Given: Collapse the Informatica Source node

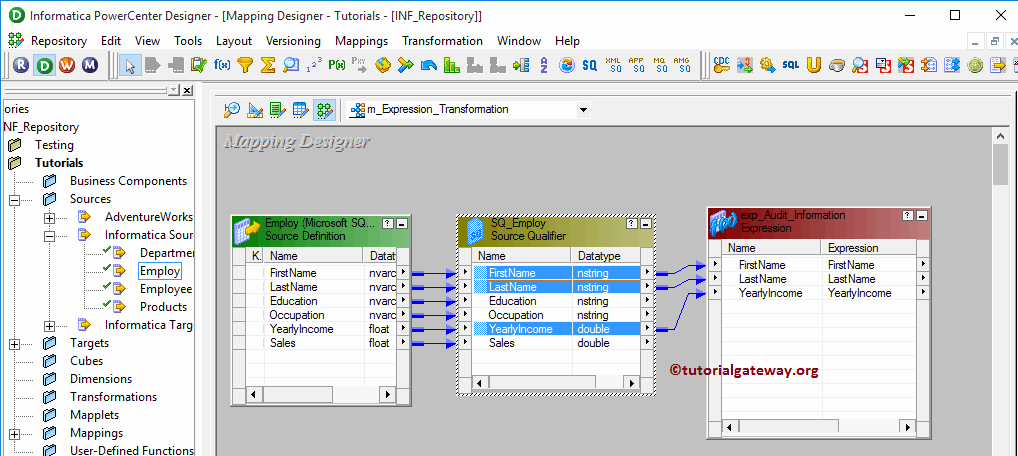Looking at the screenshot, I should tap(49, 235).
